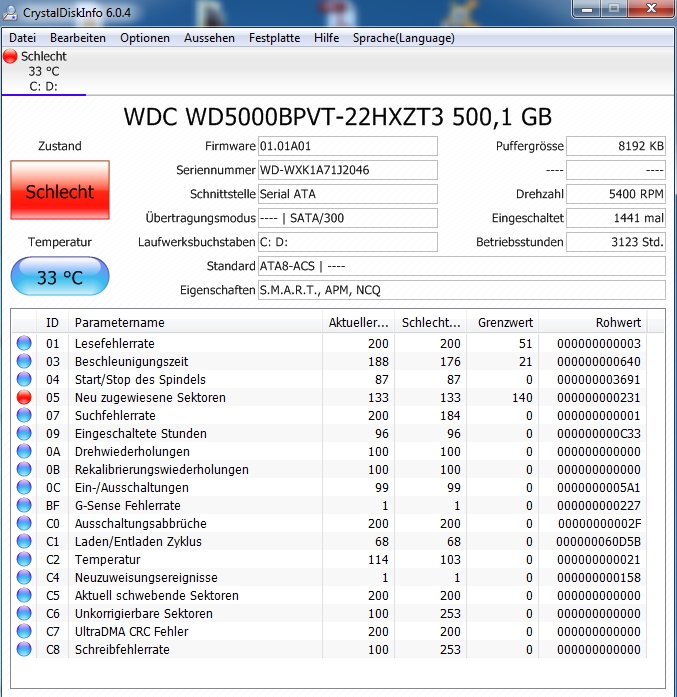Screen dimensions: 677x697
Task: Select the C: D: disk tab with the red status
Action: click(44, 71)
